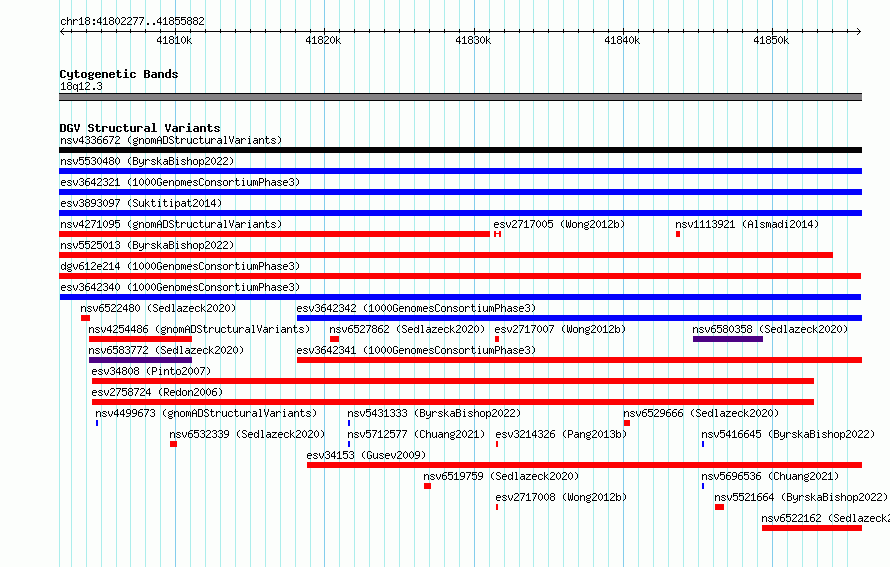Image resolution: width=890 pixels, height=567 pixels.
Task: Click the gray 18q12.3 cytogenetic band
Action: click(x=460, y=97)
